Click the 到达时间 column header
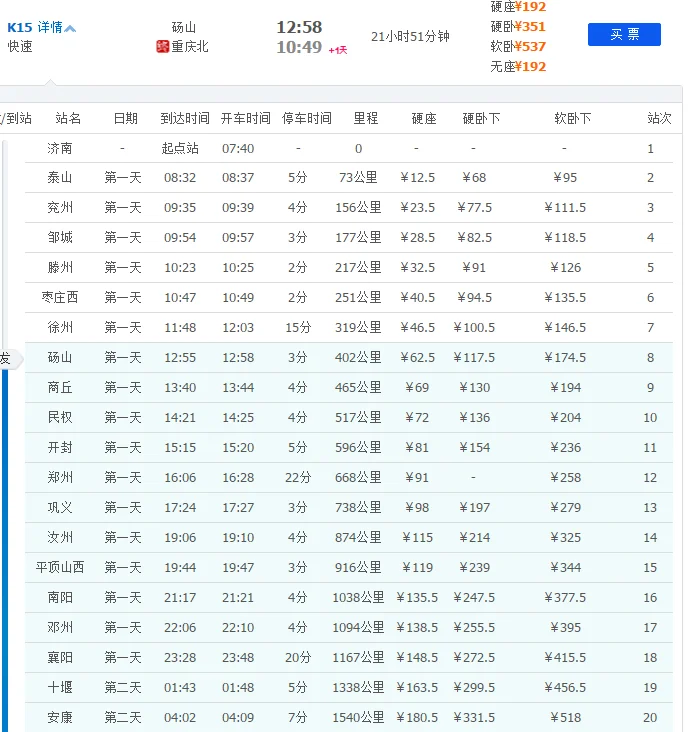The image size is (694, 732). [x=185, y=119]
